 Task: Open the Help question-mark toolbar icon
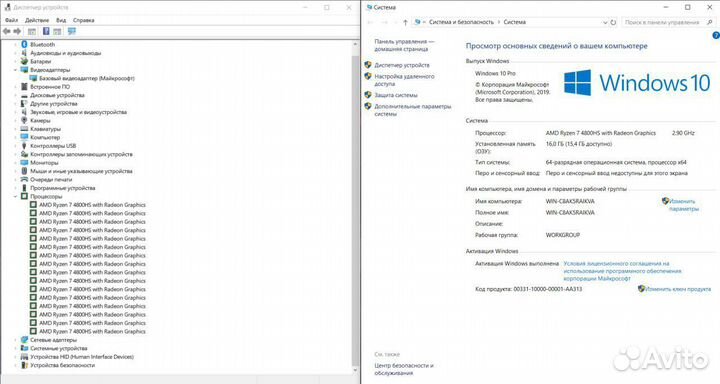point(46,31)
